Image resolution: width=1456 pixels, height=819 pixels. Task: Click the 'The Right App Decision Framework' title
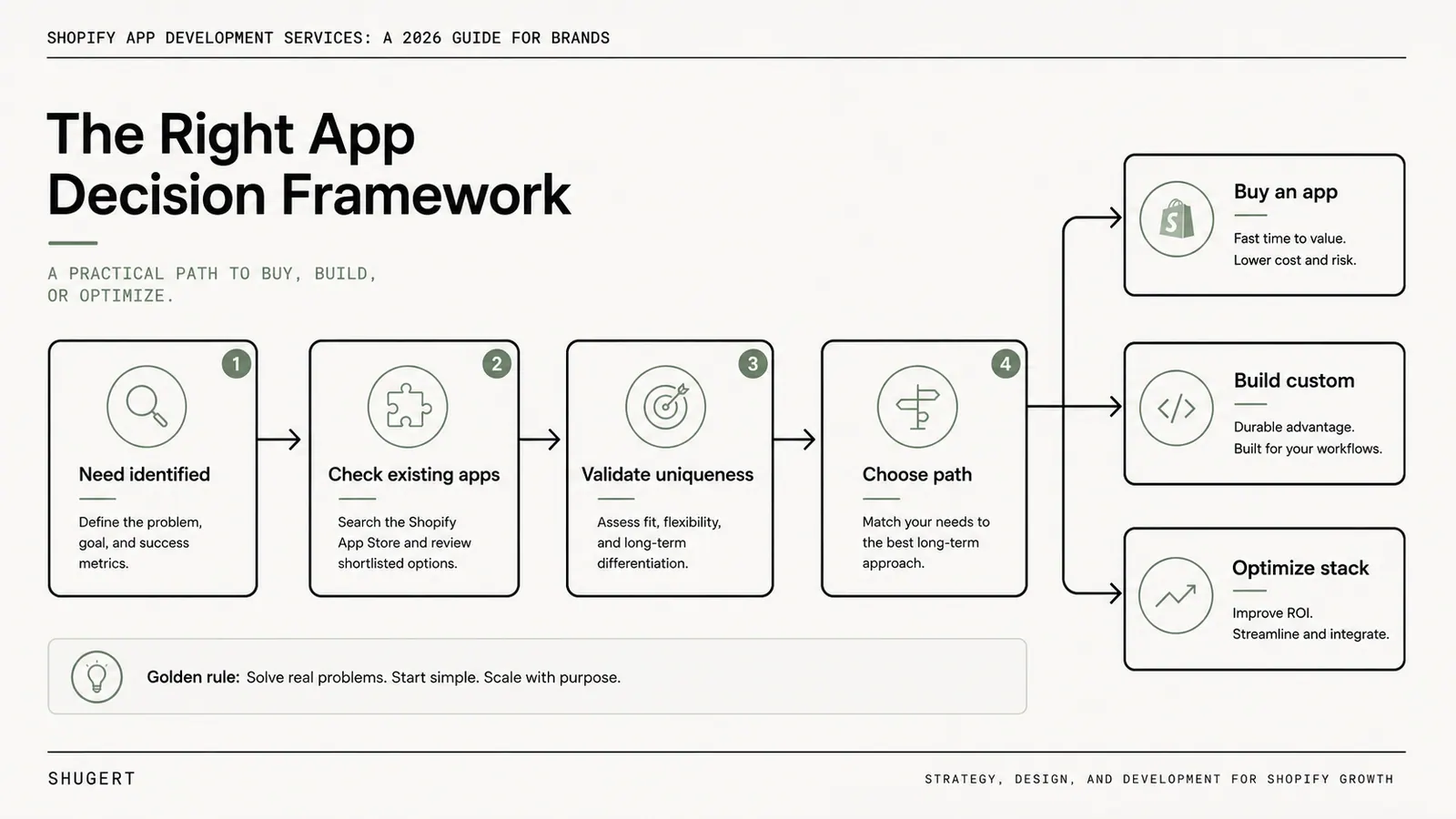pyautogui.click(x=309, y=165)
